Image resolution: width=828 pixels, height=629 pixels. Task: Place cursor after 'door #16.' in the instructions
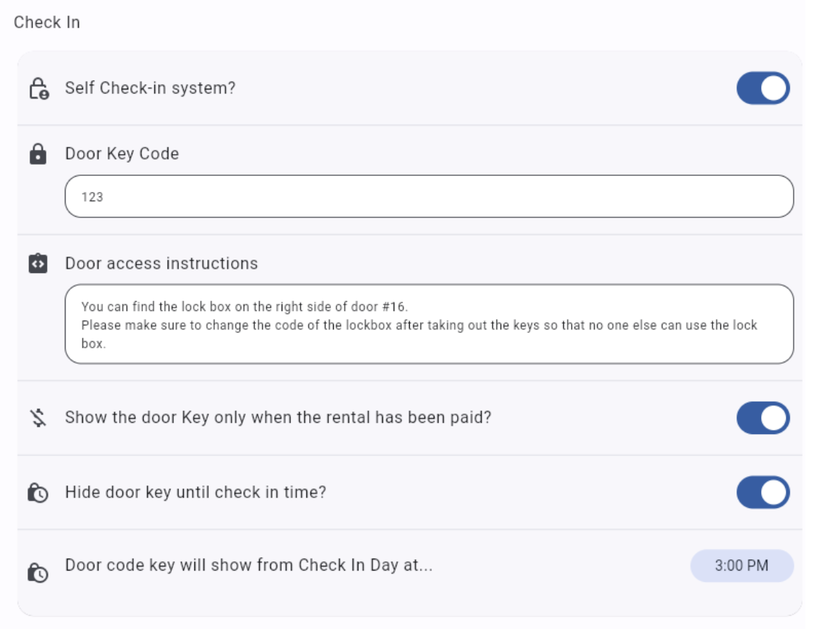point(410,307)
